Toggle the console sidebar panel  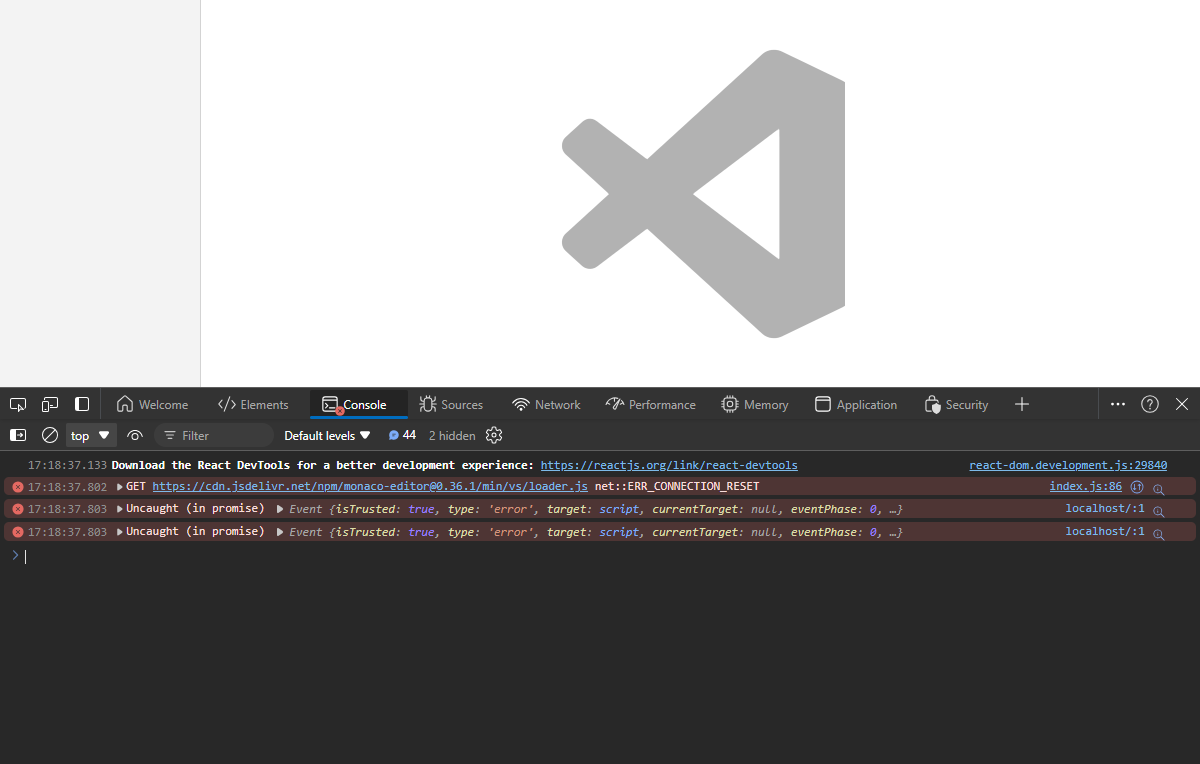click(x=18, y=435)
